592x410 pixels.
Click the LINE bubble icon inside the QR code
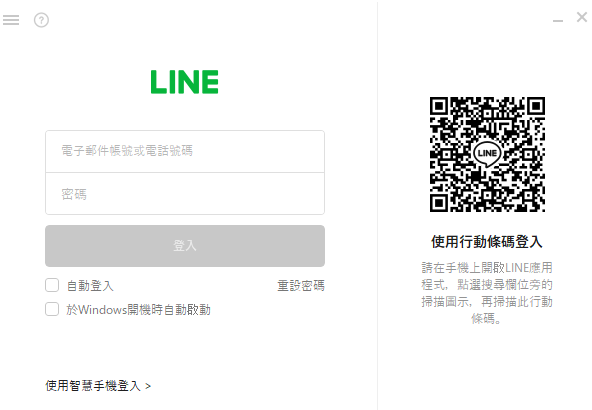[x=487, y=154]
